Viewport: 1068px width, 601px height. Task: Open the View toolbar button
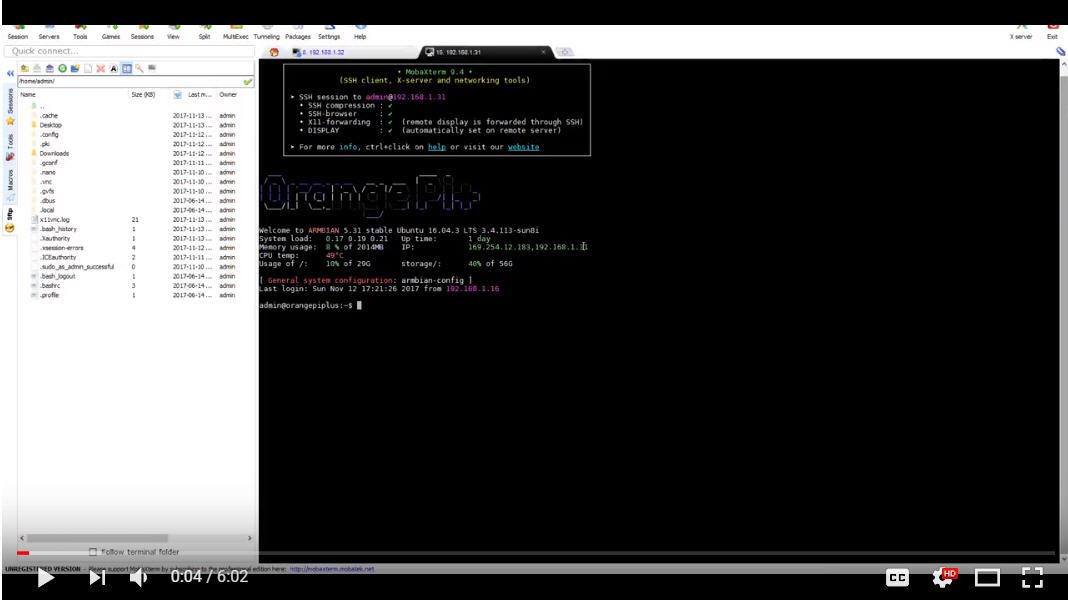point(174,33)
